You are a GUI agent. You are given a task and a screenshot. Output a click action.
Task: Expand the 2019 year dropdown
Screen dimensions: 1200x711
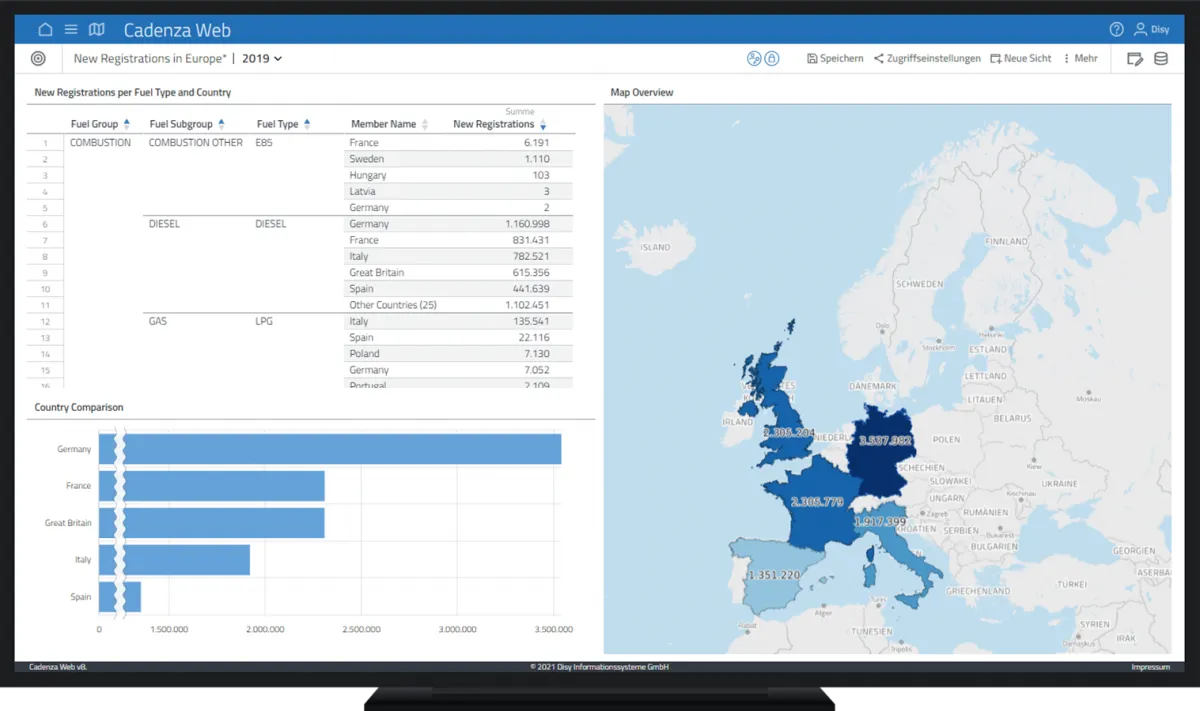click(263, 59)
